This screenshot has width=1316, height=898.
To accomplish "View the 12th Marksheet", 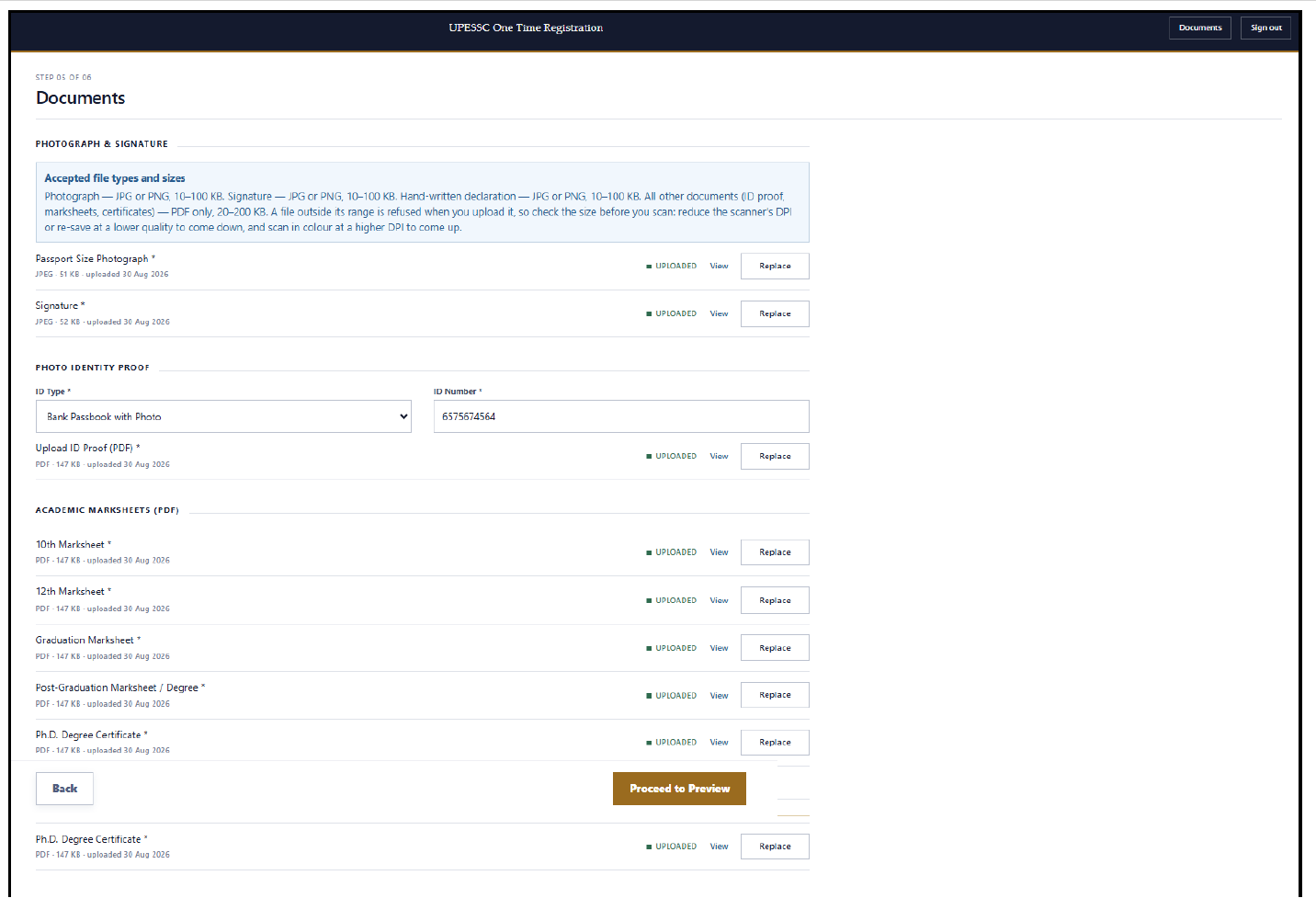I will (x=719, y=600).
